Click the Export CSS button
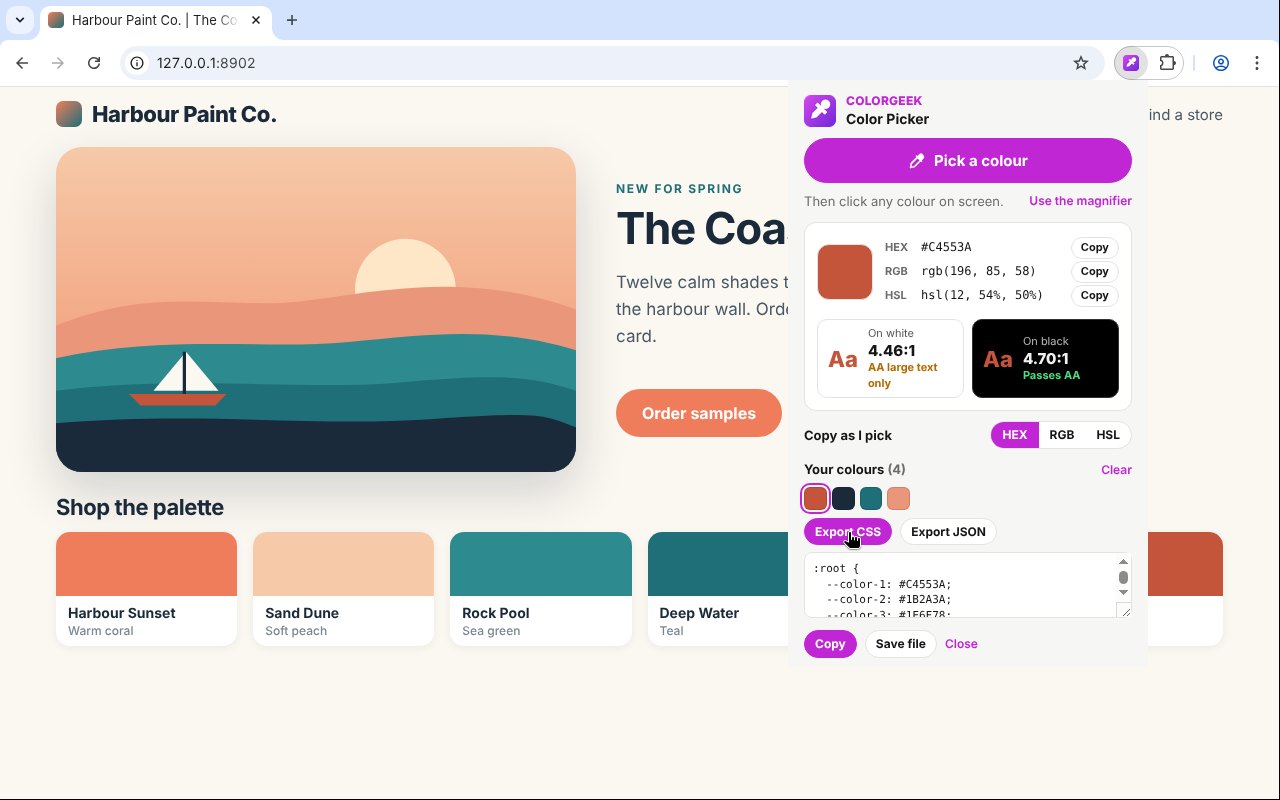1280x800 pixels. [x=848, y=532]
